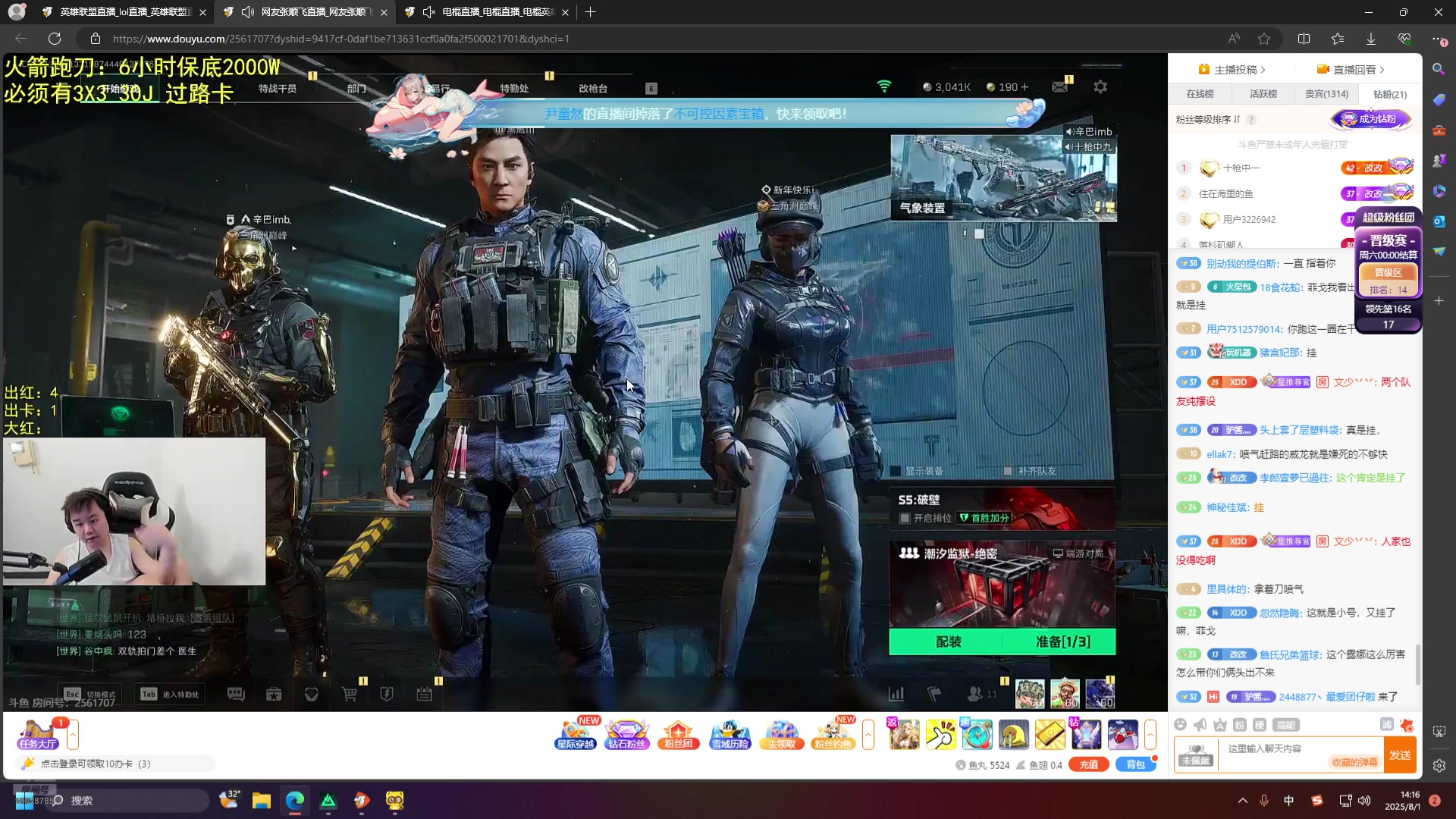1456x819 pixels.
Task: Toggle the 显示装备 checkbox in game
Action: coord(896,471)
